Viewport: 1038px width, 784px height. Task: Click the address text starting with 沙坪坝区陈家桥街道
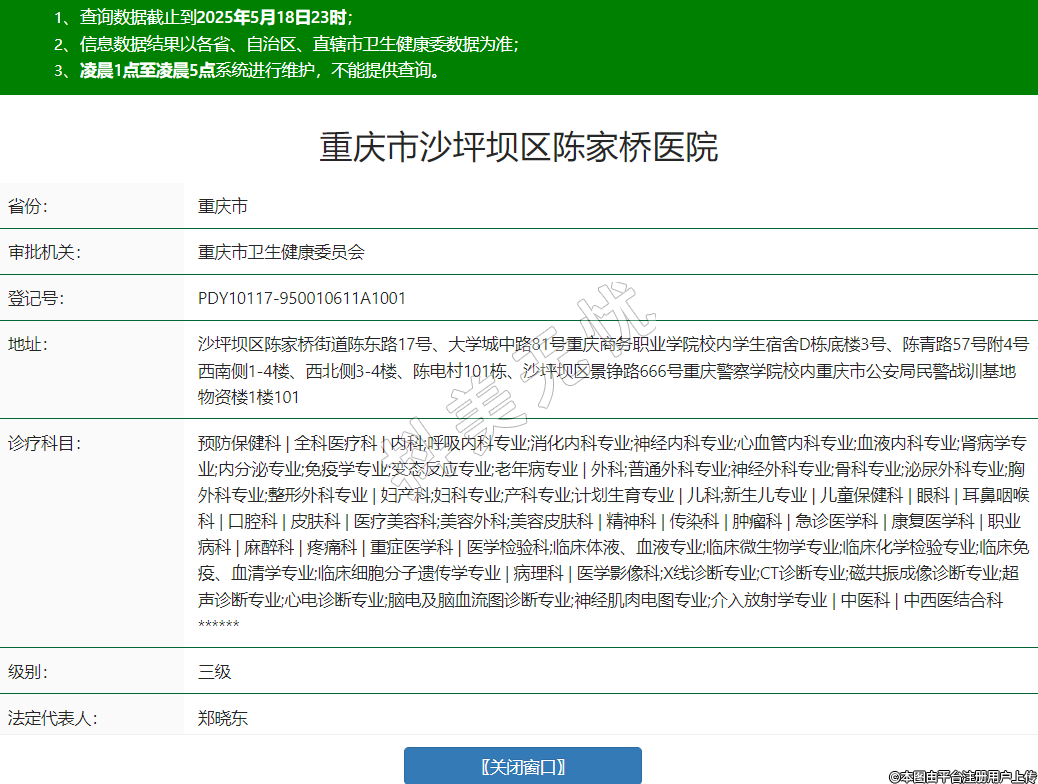(x=612, y=370)
